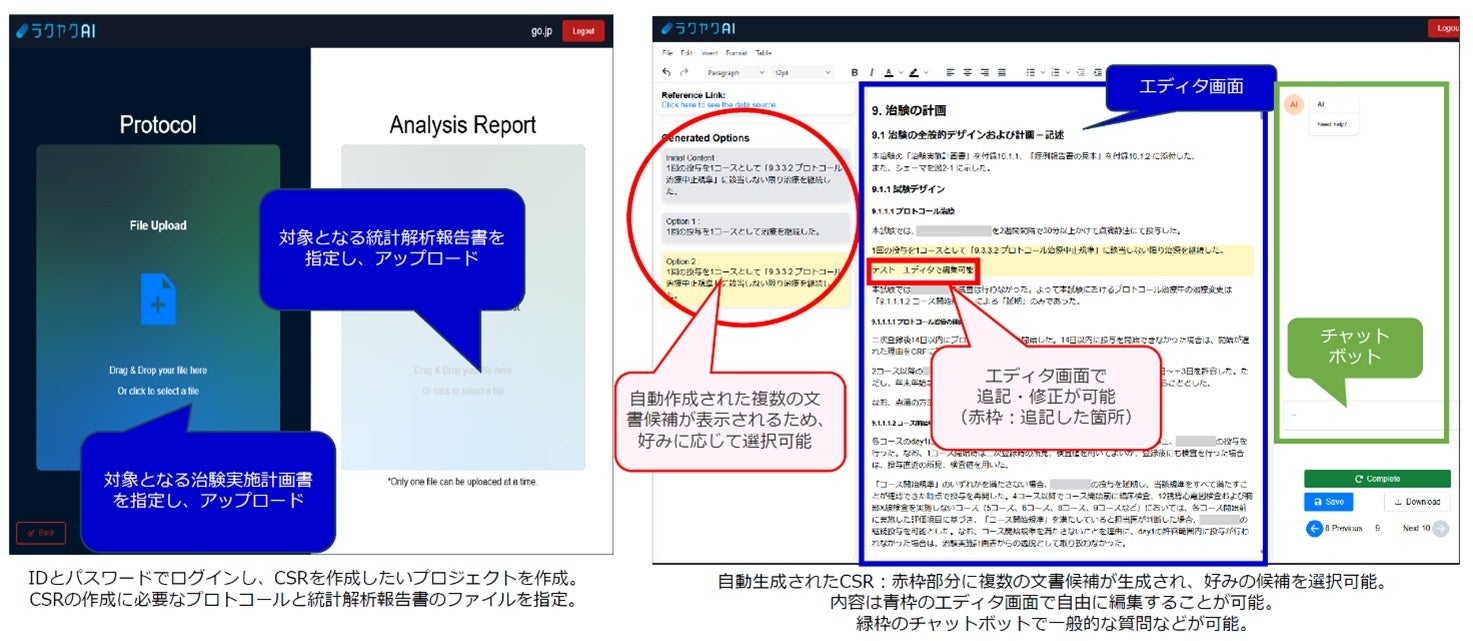
Task: Select the Option 2 generated text card
Action: point(756,280)
